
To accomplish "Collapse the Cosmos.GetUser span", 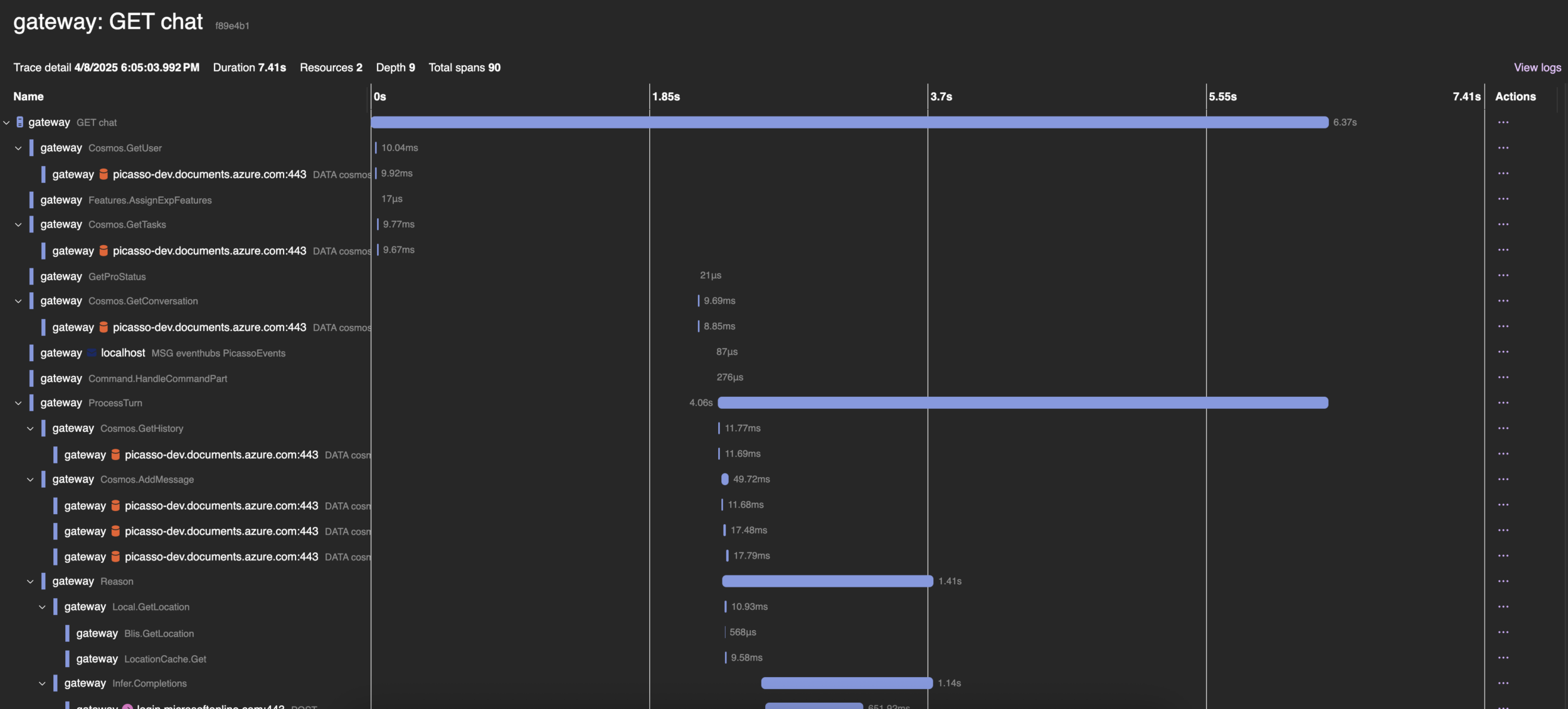I will [x=18, y=148].
